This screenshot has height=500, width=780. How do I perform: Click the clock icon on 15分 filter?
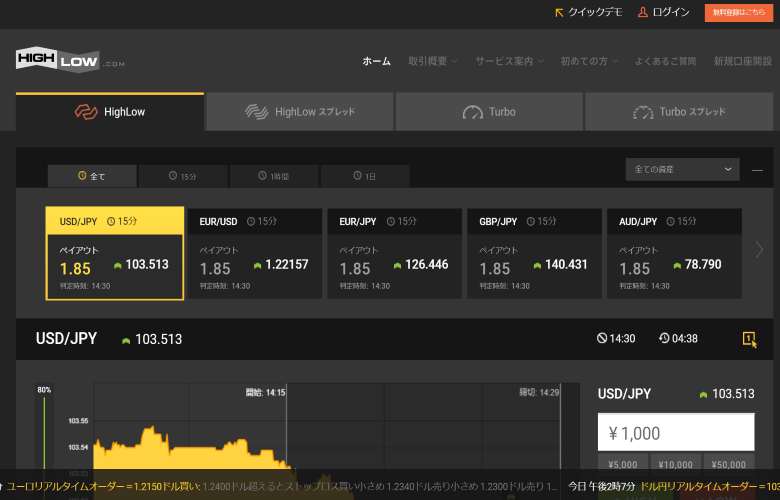point(173,176)
